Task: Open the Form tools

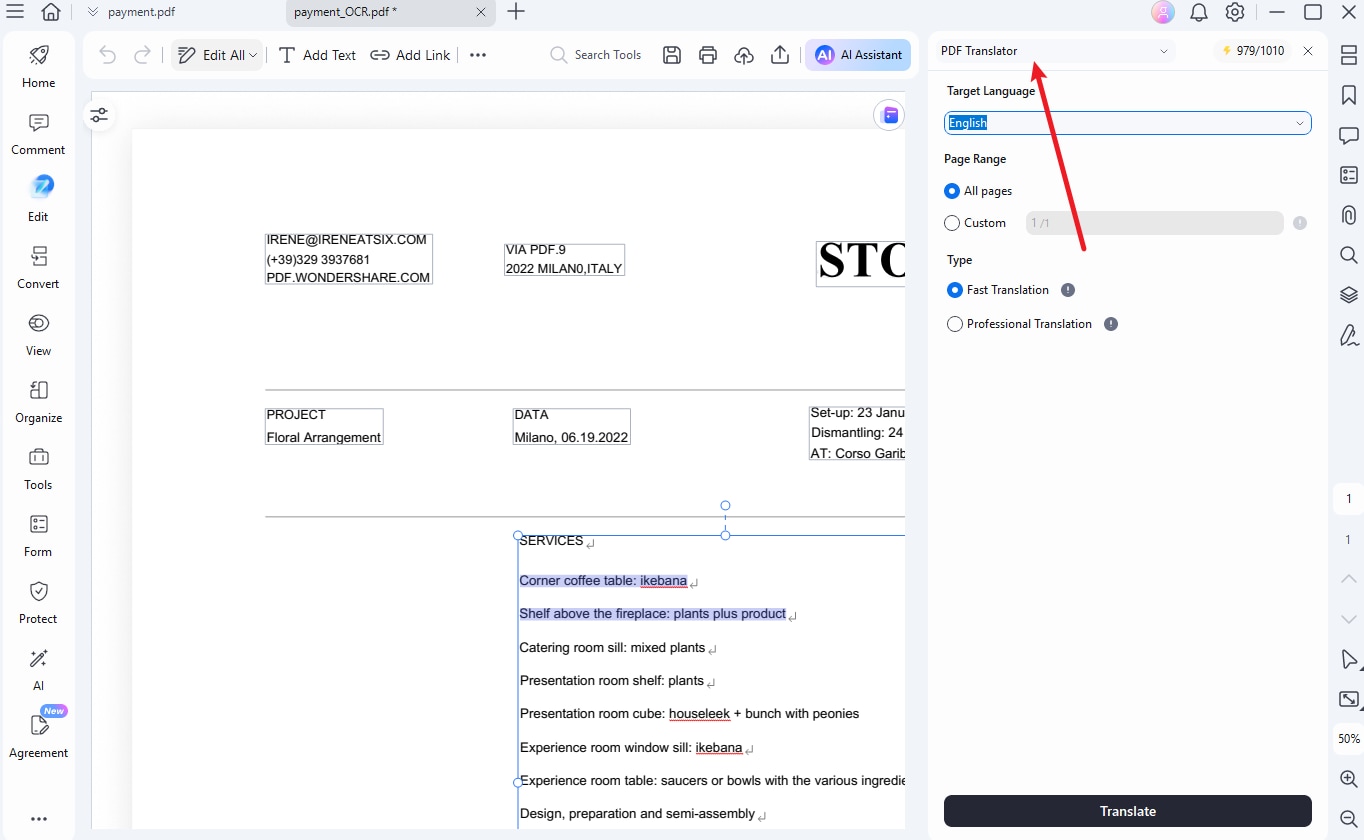Action: (38, 535)
